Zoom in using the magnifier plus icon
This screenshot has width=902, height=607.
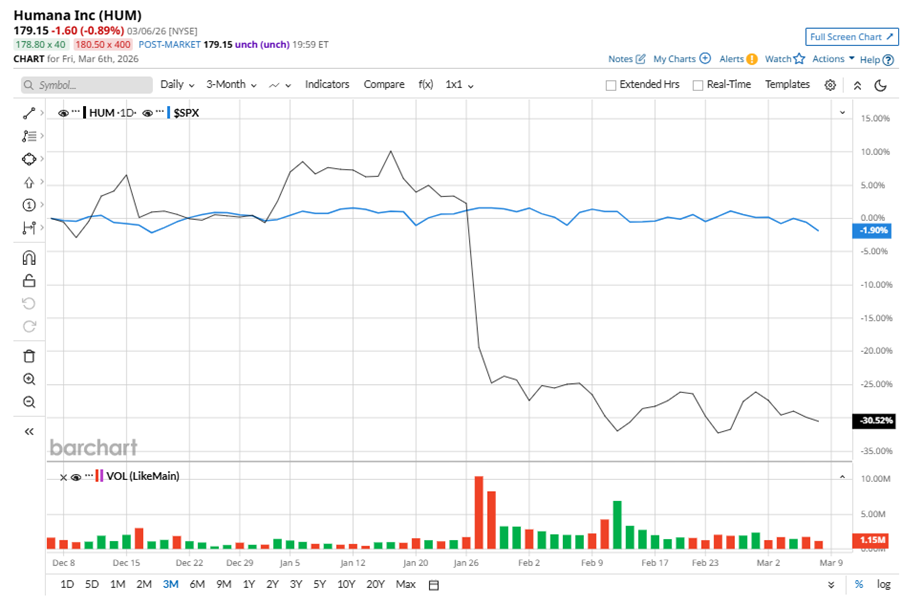(29, 379)
